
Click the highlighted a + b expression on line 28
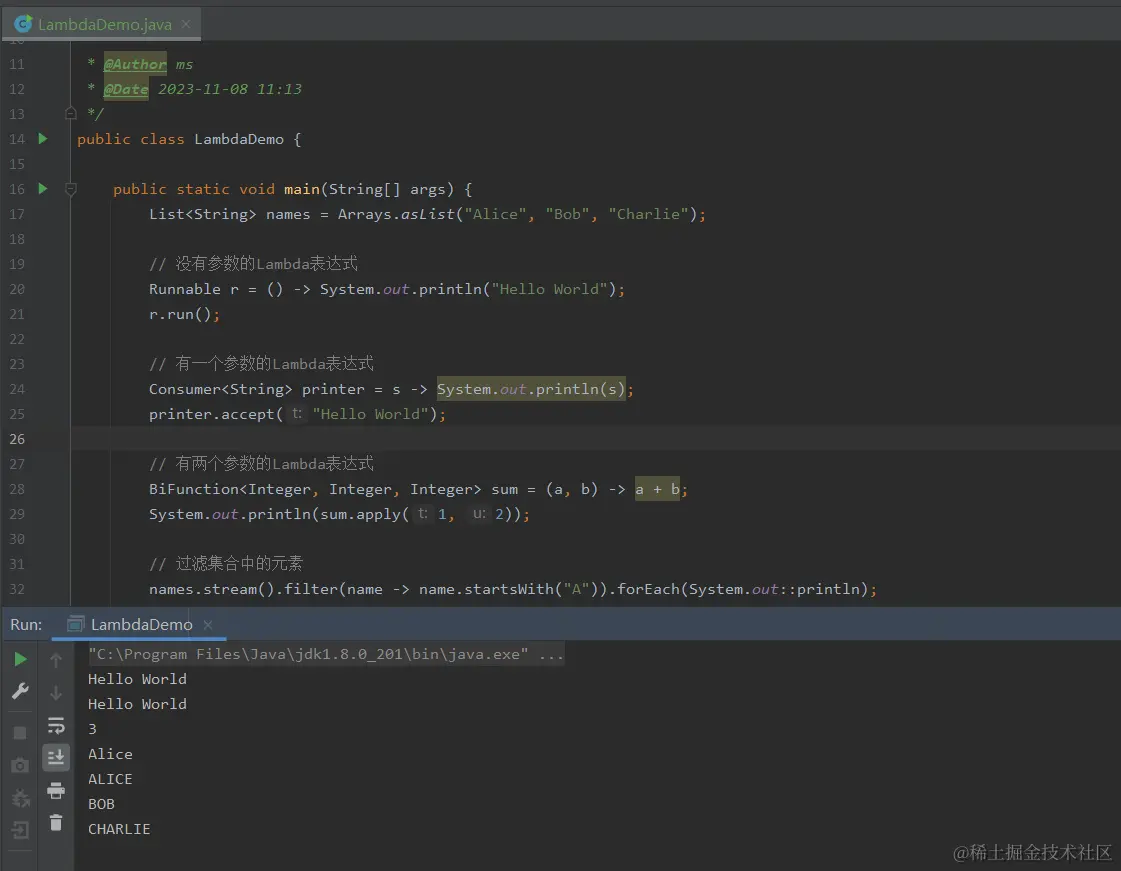pos(657,489)
